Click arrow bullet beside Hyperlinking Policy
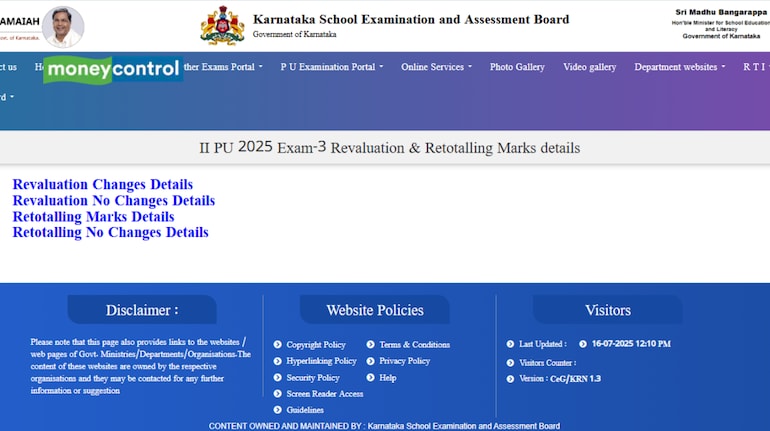The width and height of the screenshot is (770, 431). coord(277,361)
